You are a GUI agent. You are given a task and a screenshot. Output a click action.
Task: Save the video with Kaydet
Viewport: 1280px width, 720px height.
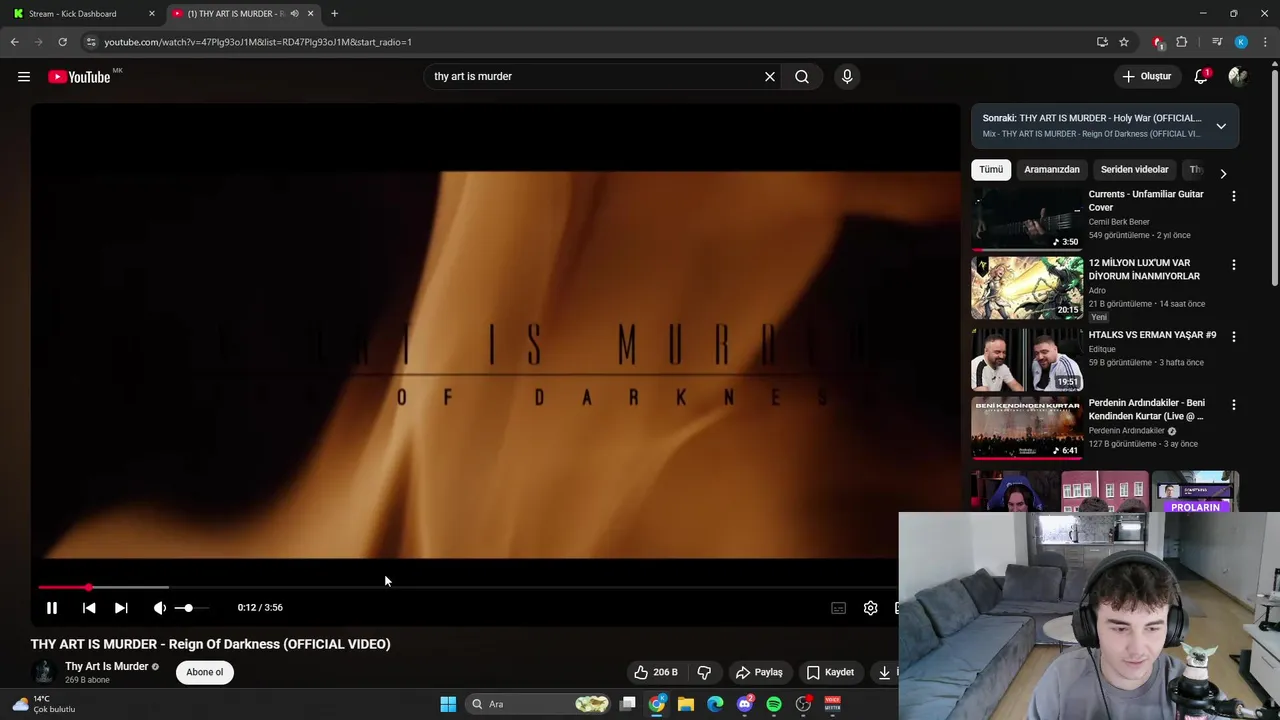tap(830, 673)
